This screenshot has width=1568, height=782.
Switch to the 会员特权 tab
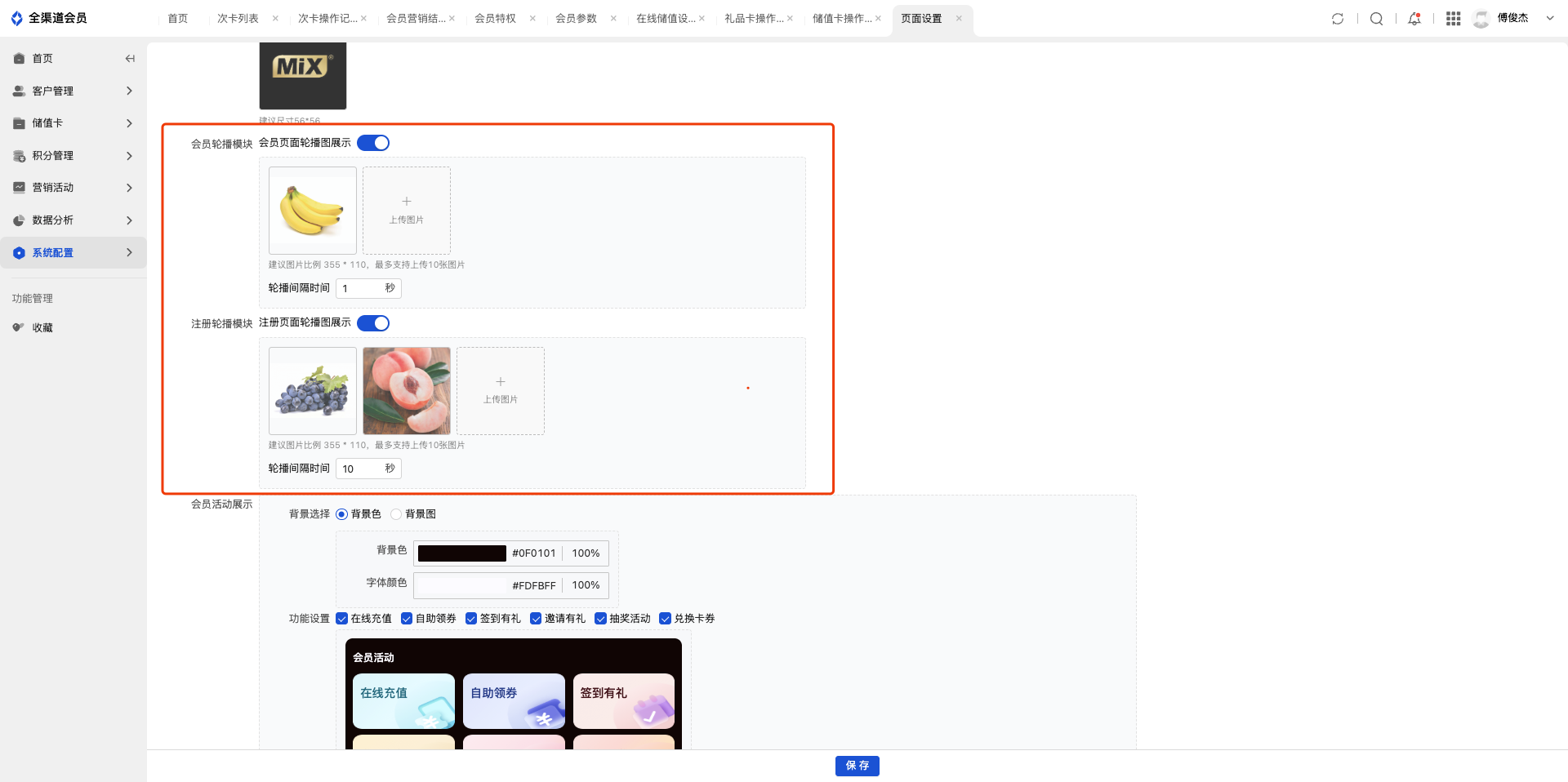click(x=495, y=19)
